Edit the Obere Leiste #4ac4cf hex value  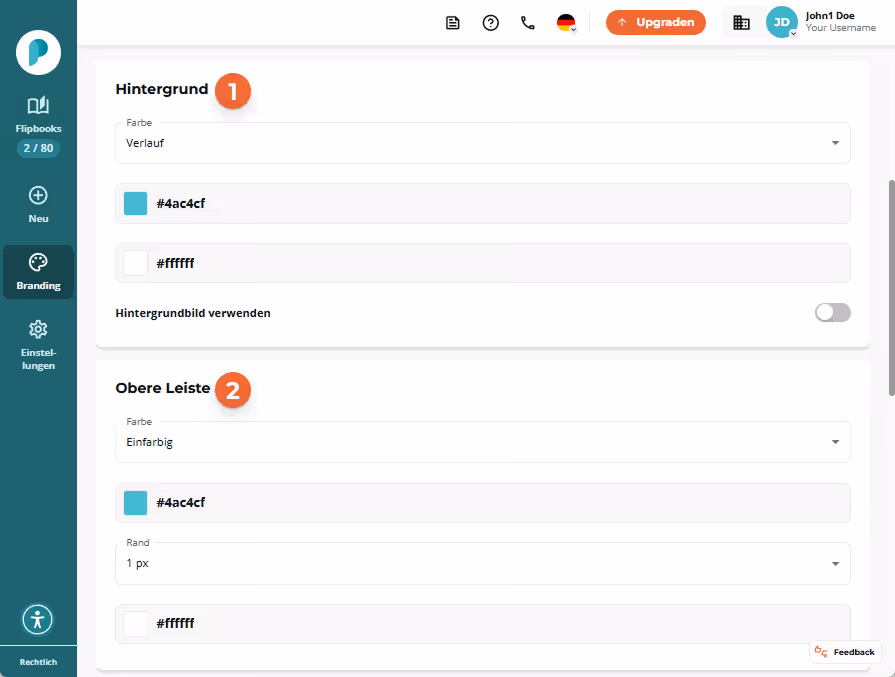[x=180, y=502]
